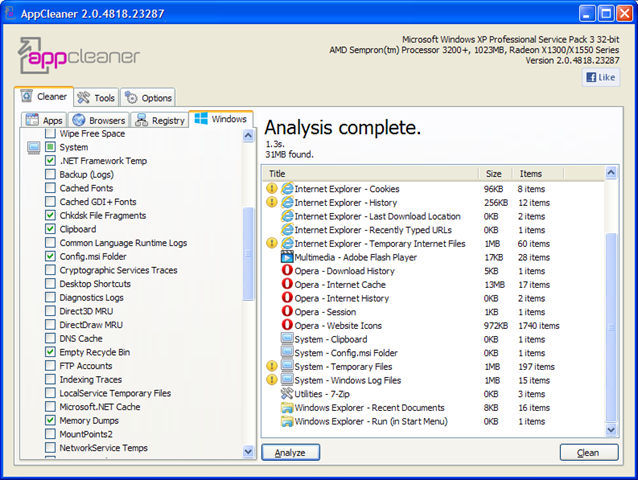
Task: Click IE icon for Cookies row
Action: pyautogui.click(x=287, y=189)
